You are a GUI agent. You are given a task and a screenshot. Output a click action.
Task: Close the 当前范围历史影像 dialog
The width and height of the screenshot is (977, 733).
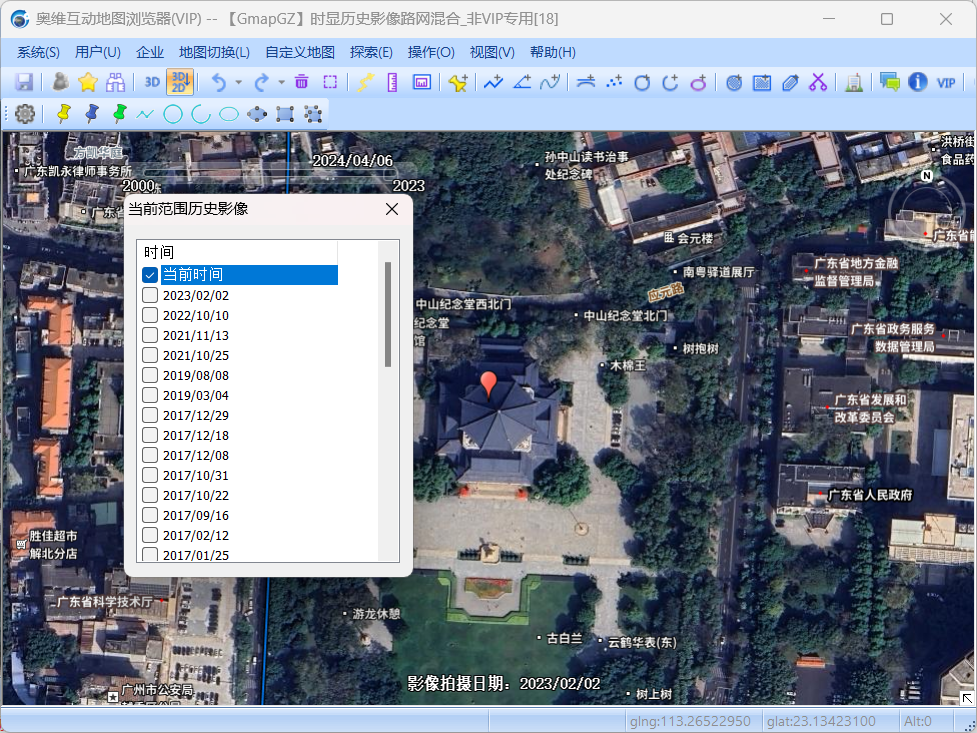tap(393, 209)
